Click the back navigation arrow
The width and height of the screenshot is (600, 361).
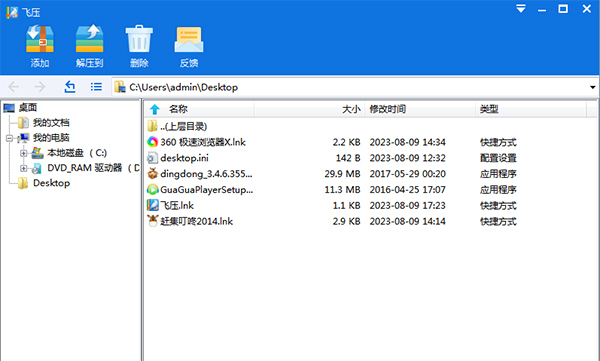14,87
